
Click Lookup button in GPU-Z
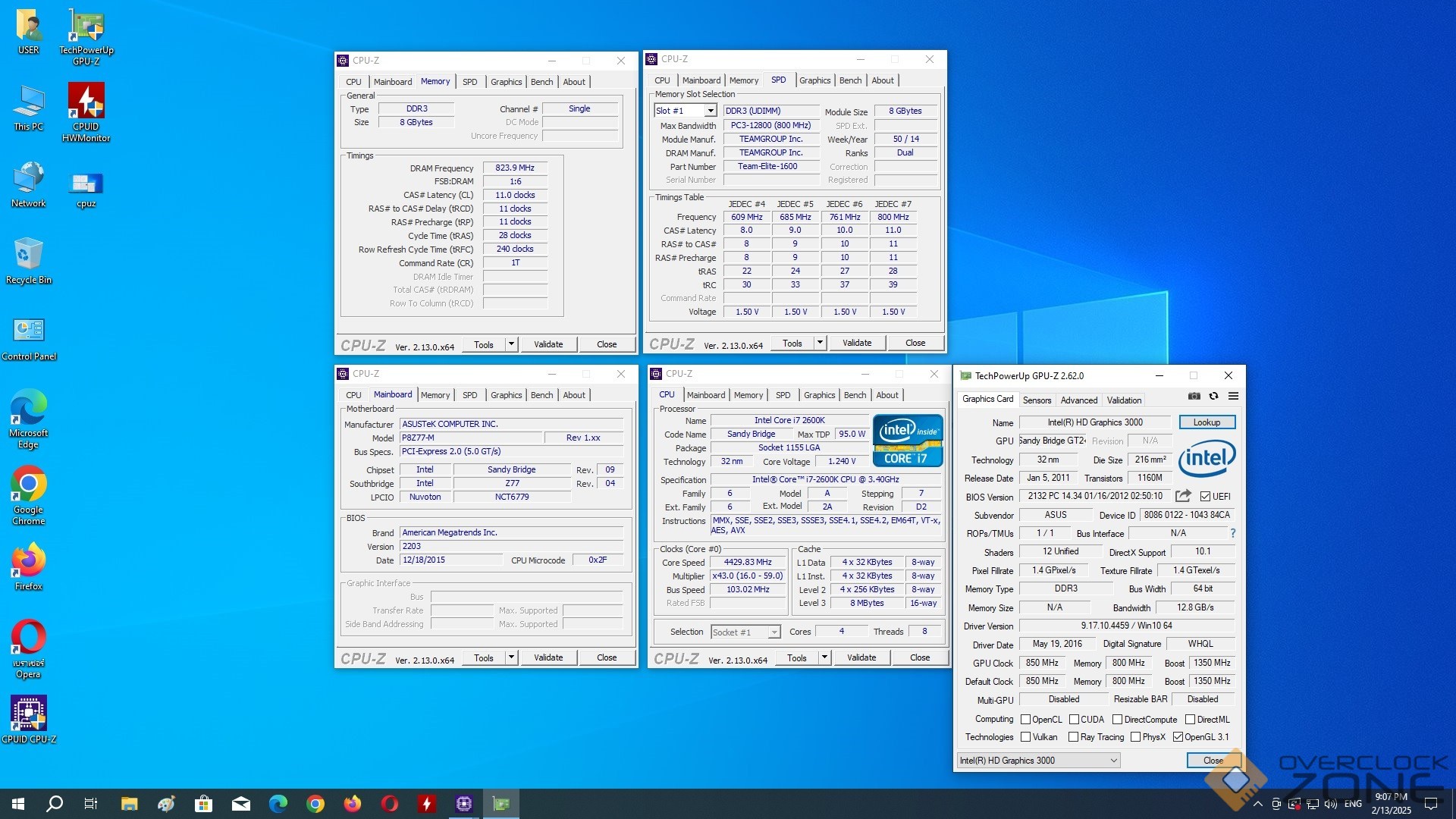pos(1207,422)
